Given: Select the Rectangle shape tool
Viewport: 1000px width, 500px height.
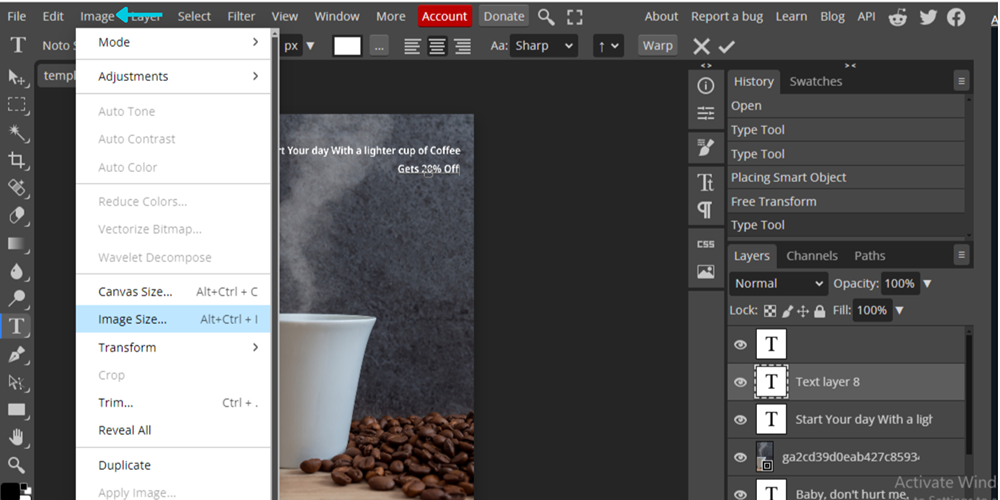Looking at the screenshot, I should tap(16, 409).
